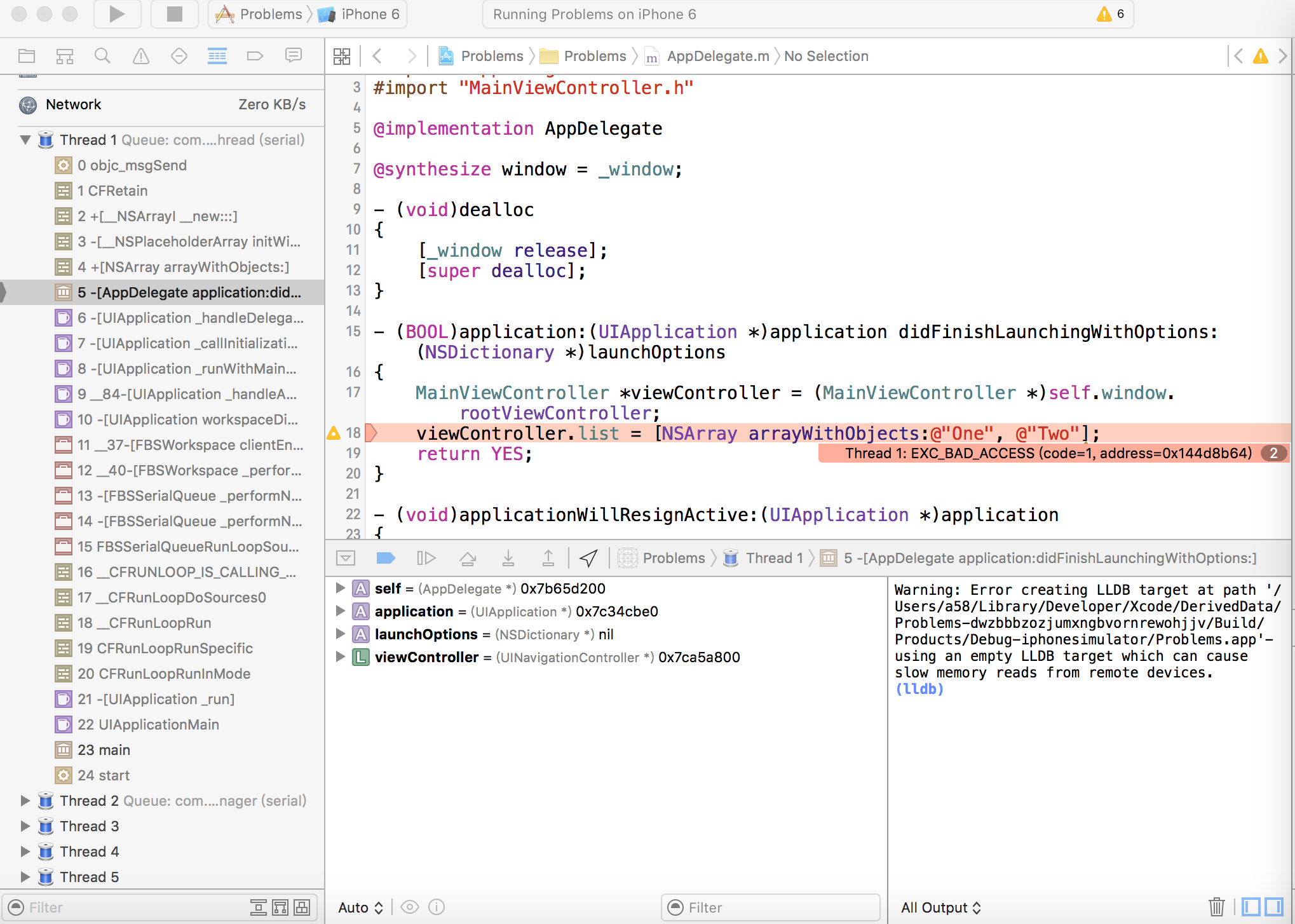
Task: Open the Report navigator speech-bubble icon
Action: click(x=294, y=56)
